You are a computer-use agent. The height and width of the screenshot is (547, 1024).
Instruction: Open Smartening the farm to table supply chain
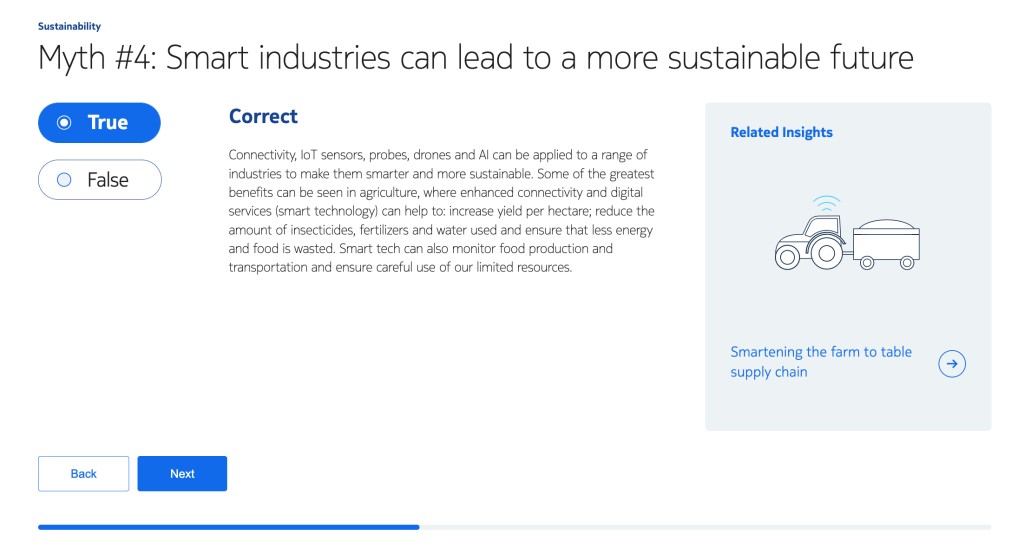pos(821,362)
